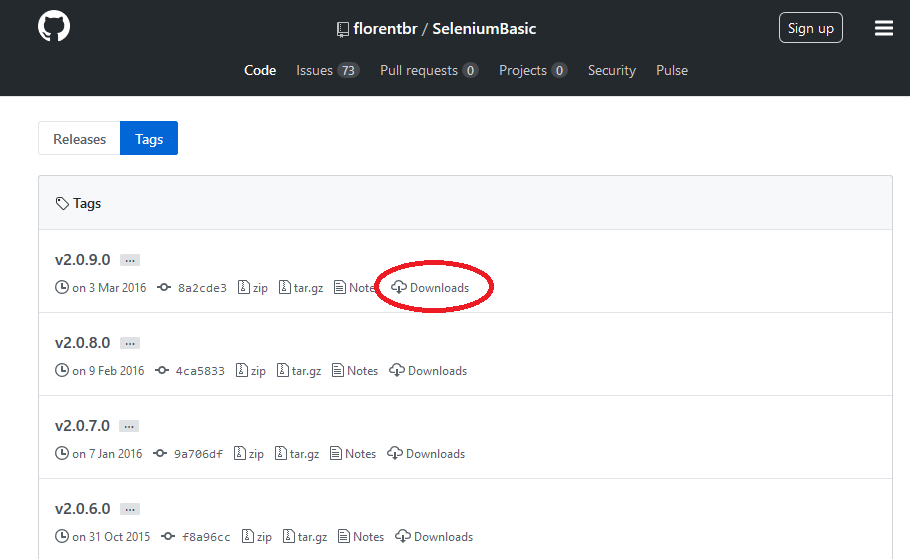Open commit 8a2cde3
This screenshot has width=910, height=559.
pos(202,288)
